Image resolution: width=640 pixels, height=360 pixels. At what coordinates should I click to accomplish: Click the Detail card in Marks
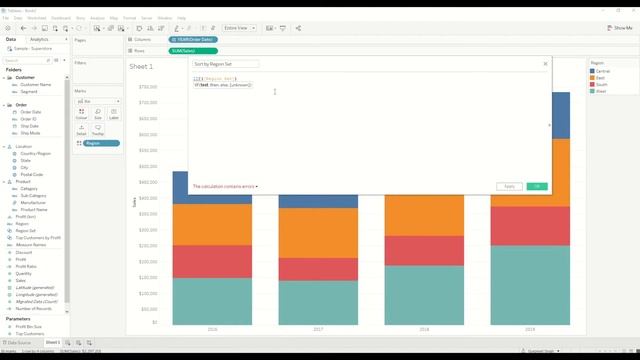[x=82, y=130]
